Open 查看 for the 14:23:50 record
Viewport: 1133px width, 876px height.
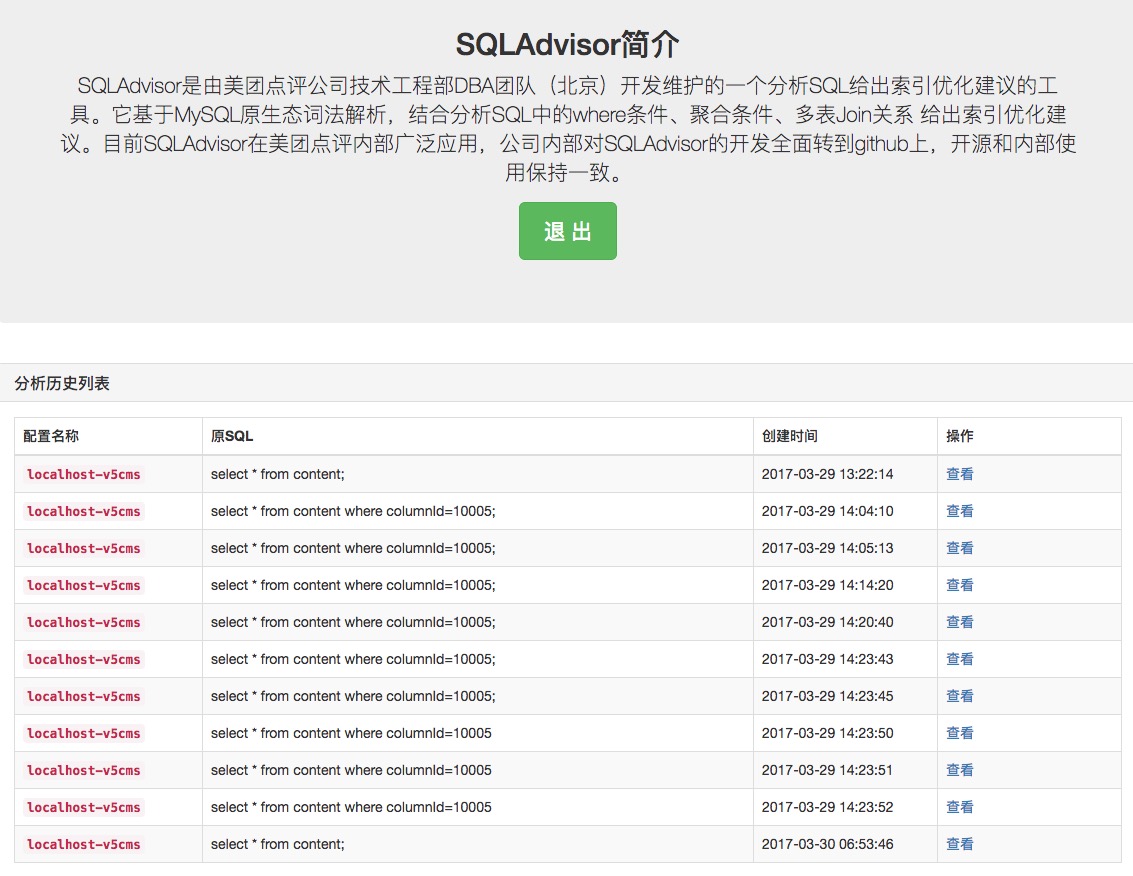[960, 733]
